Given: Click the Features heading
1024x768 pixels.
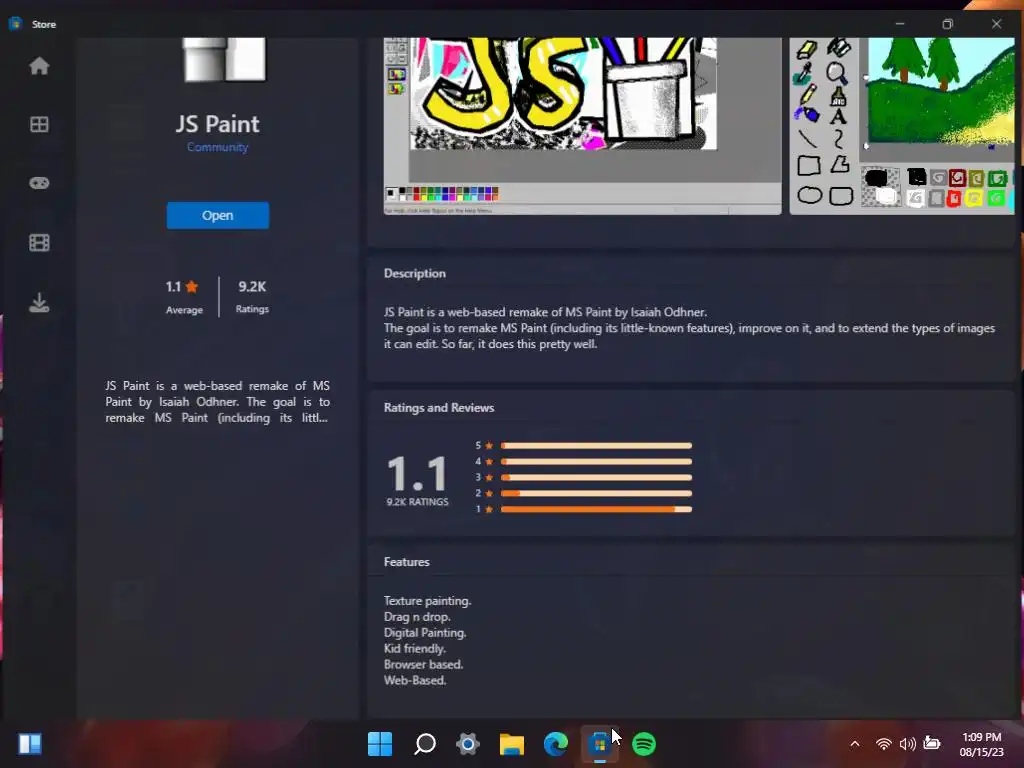Looking at the screenshot, I should 407,562.
